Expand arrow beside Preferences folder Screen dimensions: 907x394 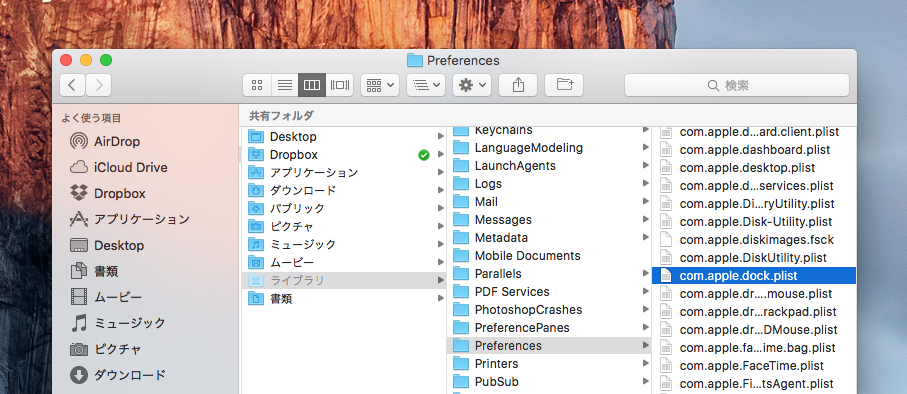(646, 345)
